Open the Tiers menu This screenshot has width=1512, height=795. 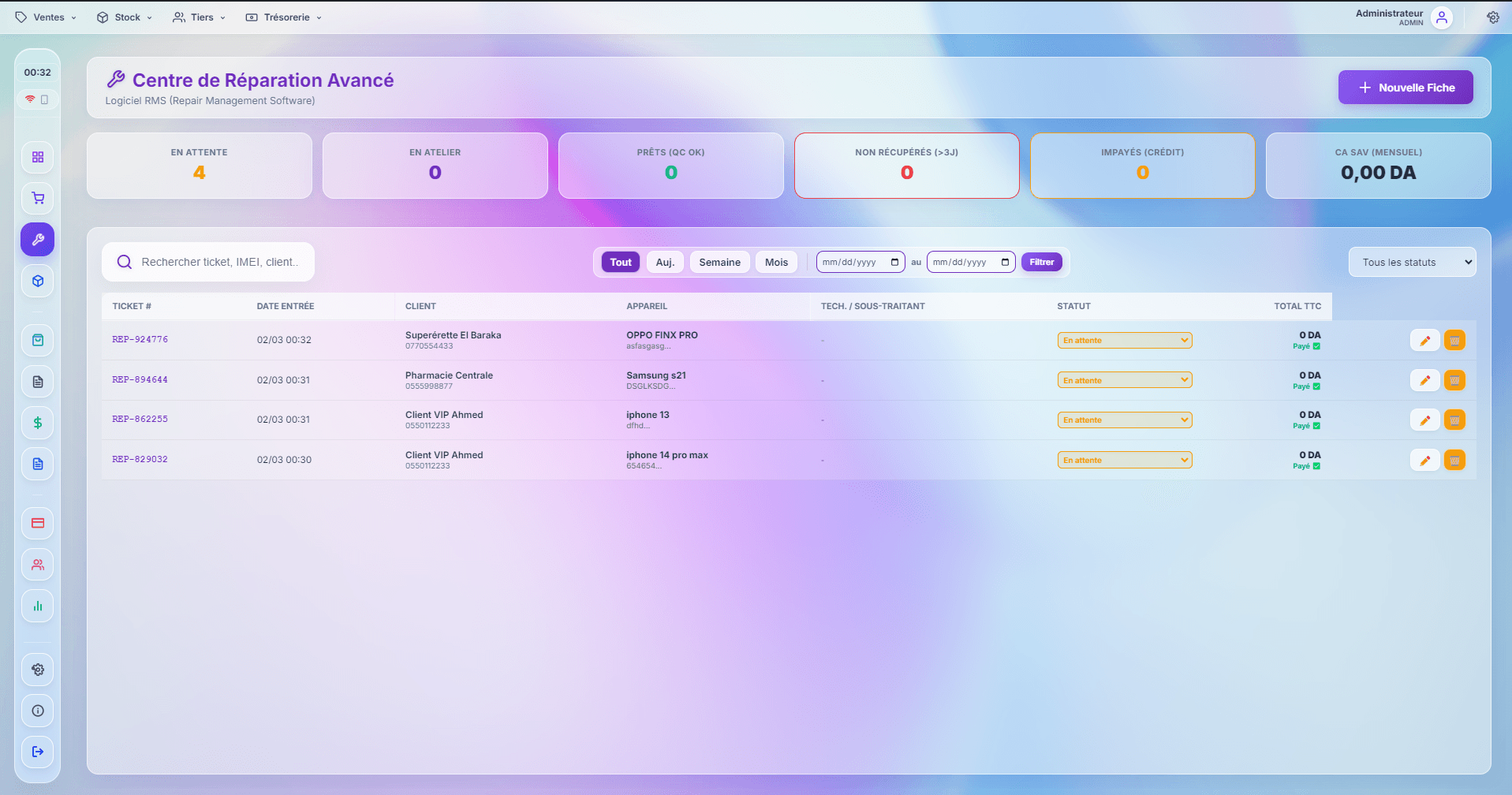[x=199, y=17]
